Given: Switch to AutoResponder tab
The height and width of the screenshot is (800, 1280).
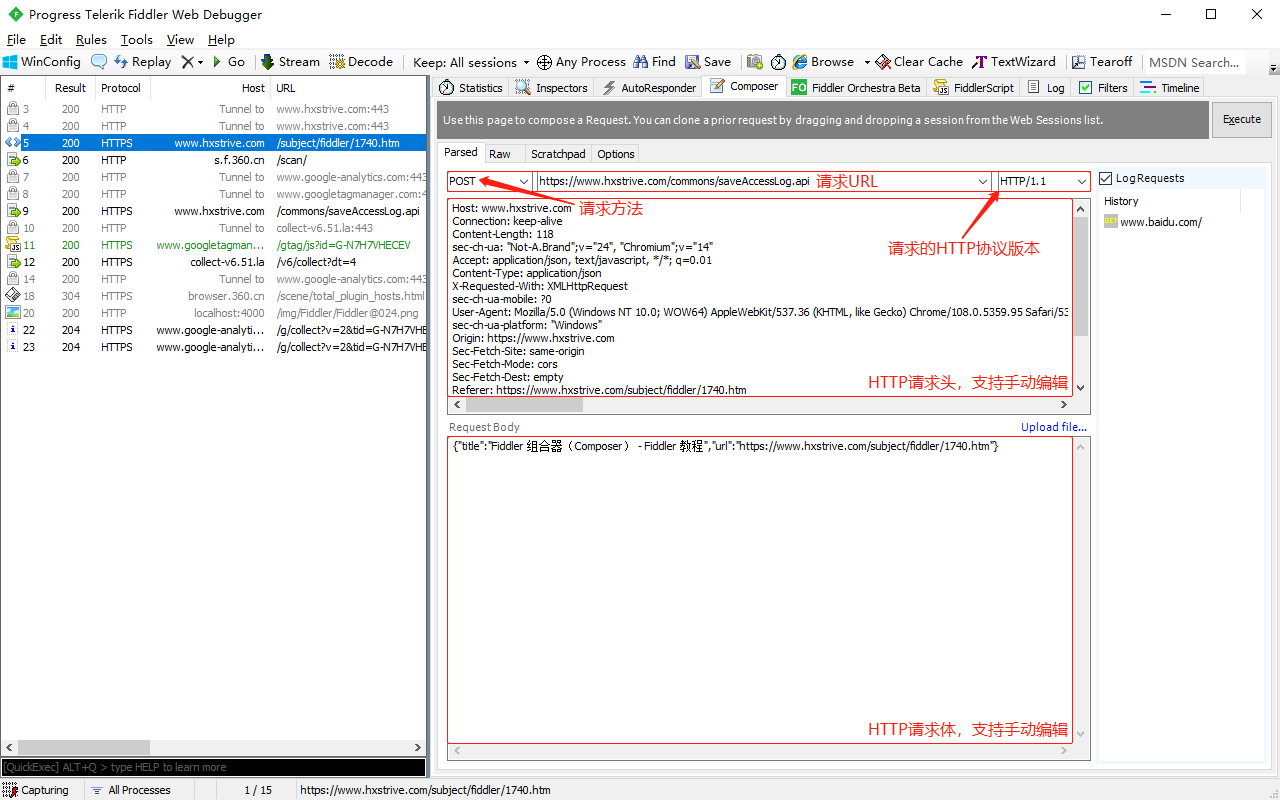Looking at the screenshot, I should 649,88.
